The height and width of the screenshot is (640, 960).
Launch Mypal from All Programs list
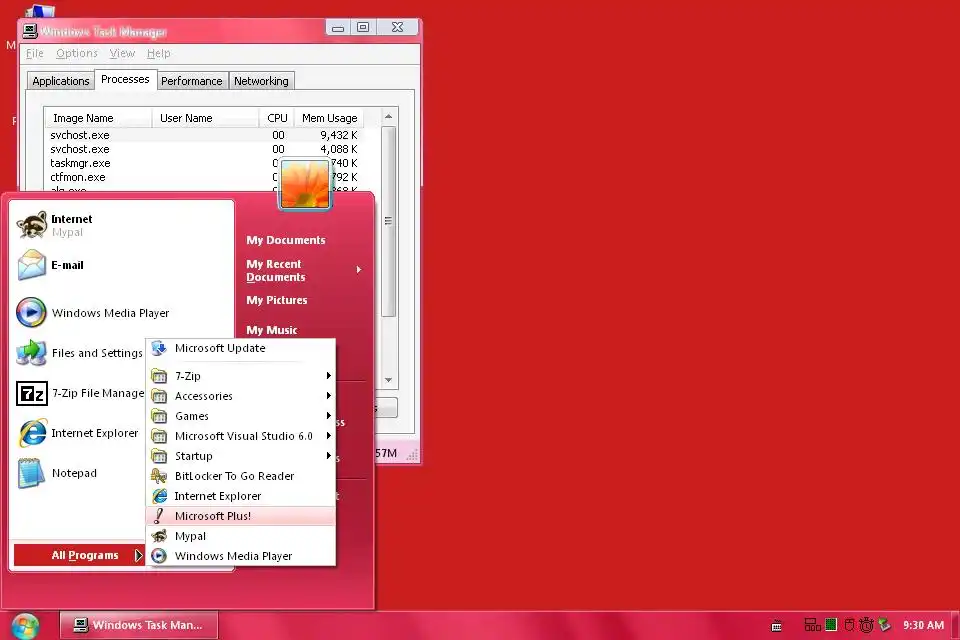pos(241,536)
